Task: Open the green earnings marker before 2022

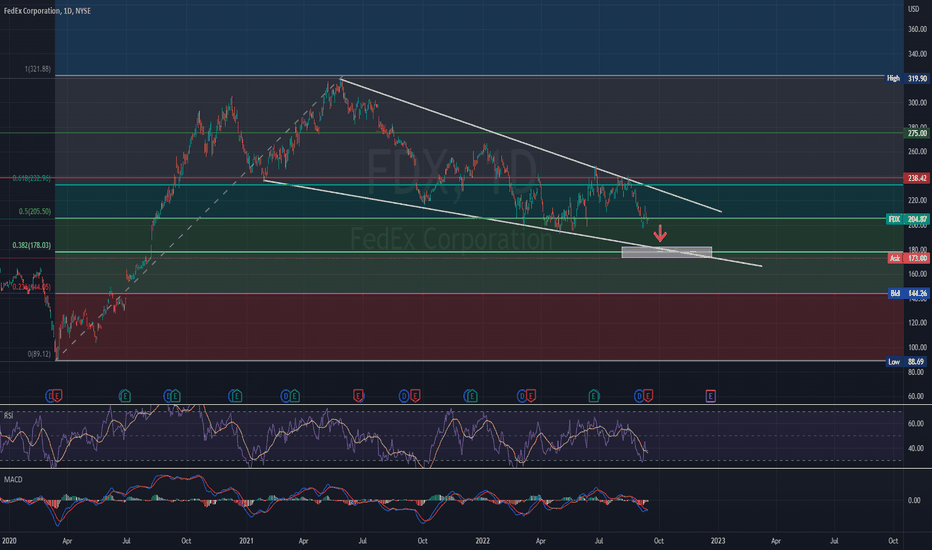Action: tap(471, 395)
